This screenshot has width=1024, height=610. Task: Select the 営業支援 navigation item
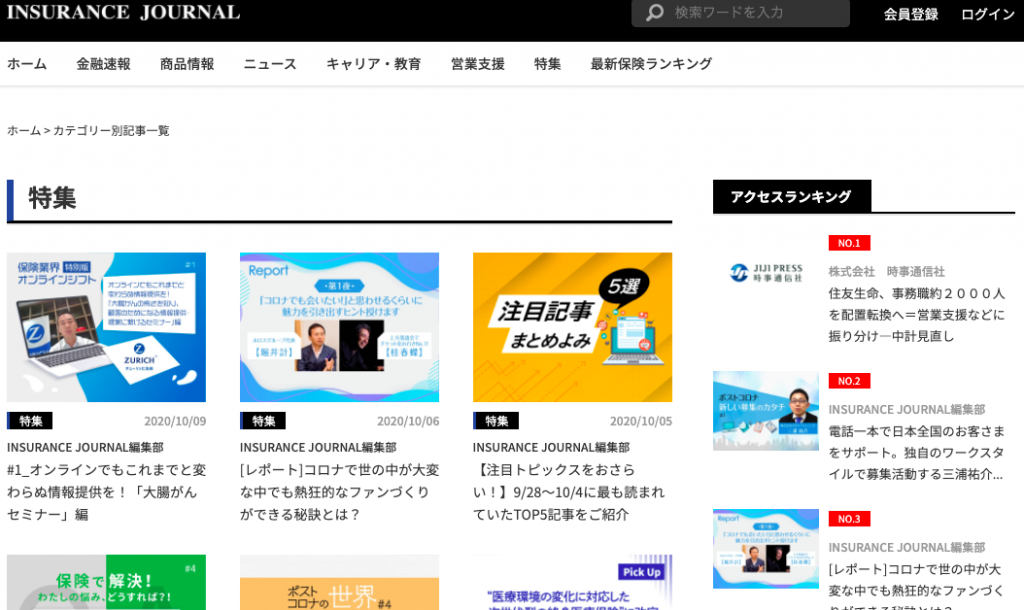pyautogui.click(x=477, y=64)
